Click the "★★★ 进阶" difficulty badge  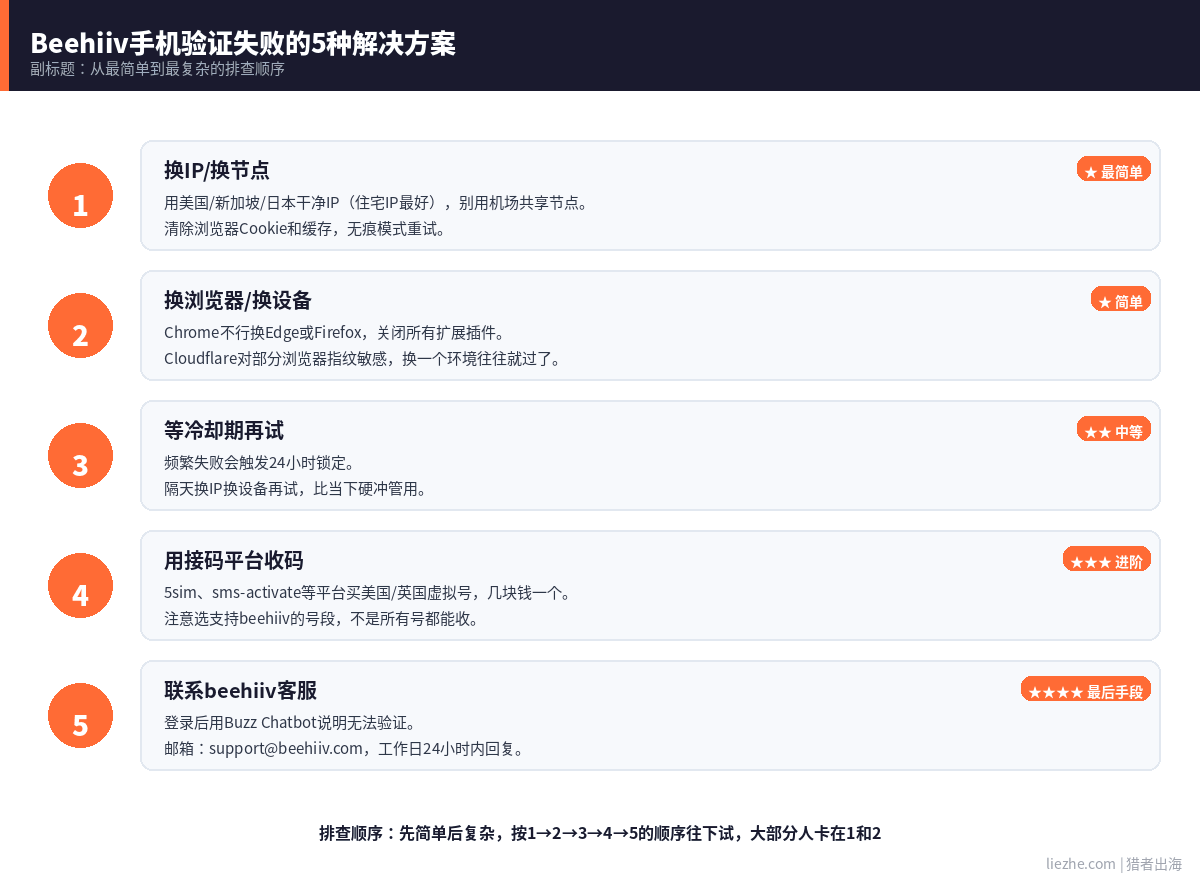[x=1106, y=560]
